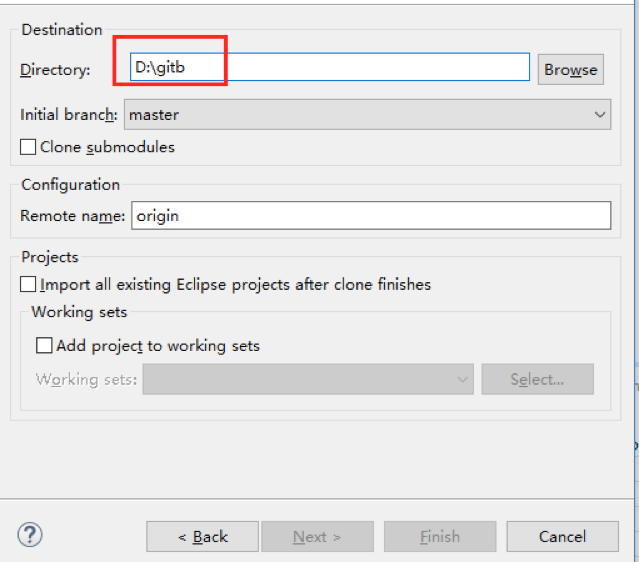Click the Next button
This screenshot has height=562, width=639.
tap(316, 537)
